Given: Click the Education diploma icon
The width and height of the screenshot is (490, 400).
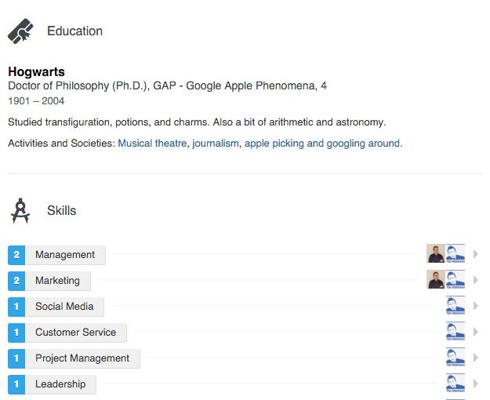Looking at the screenshot, I should [20, 31].
